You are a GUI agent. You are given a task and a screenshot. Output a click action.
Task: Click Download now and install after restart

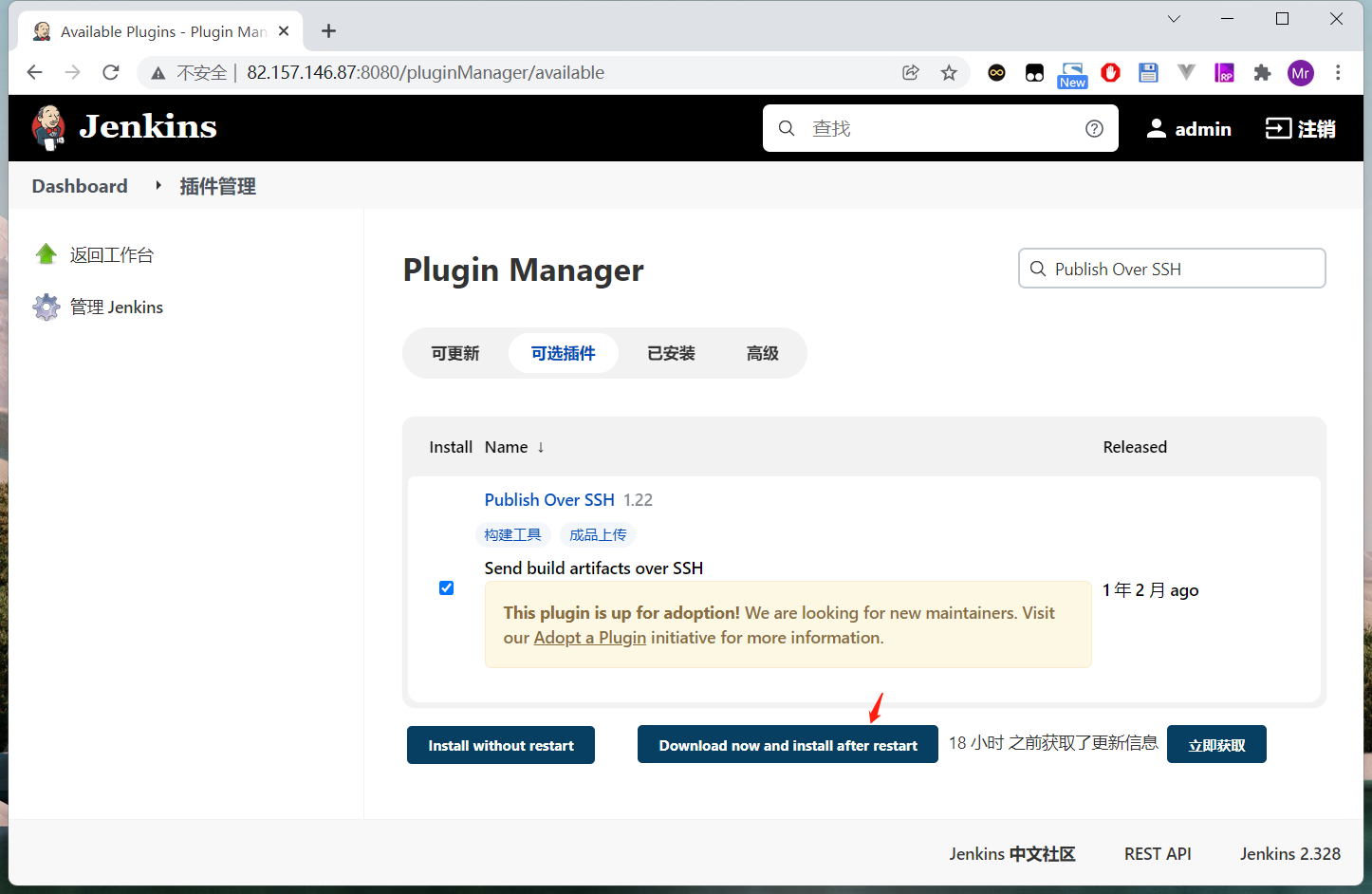tap(788, 745)
